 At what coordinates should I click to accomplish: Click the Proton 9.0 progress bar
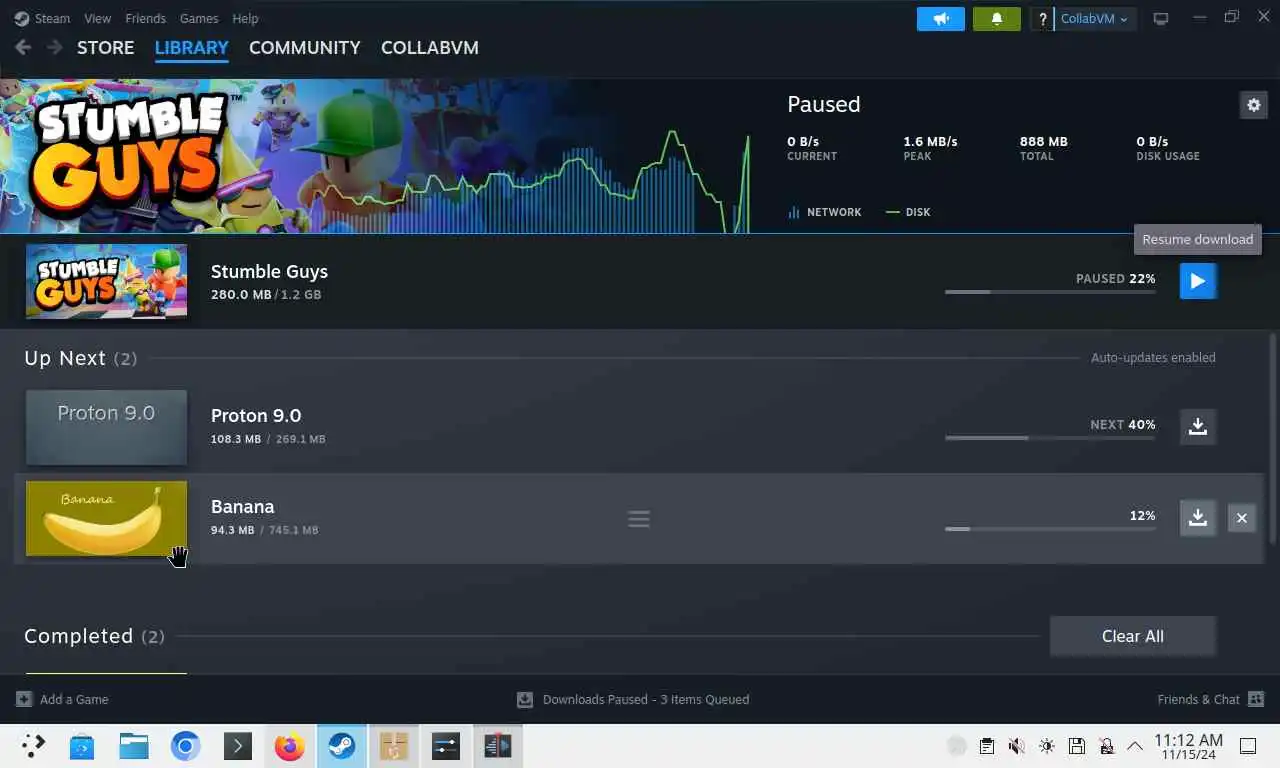[x=1050, y=437]
